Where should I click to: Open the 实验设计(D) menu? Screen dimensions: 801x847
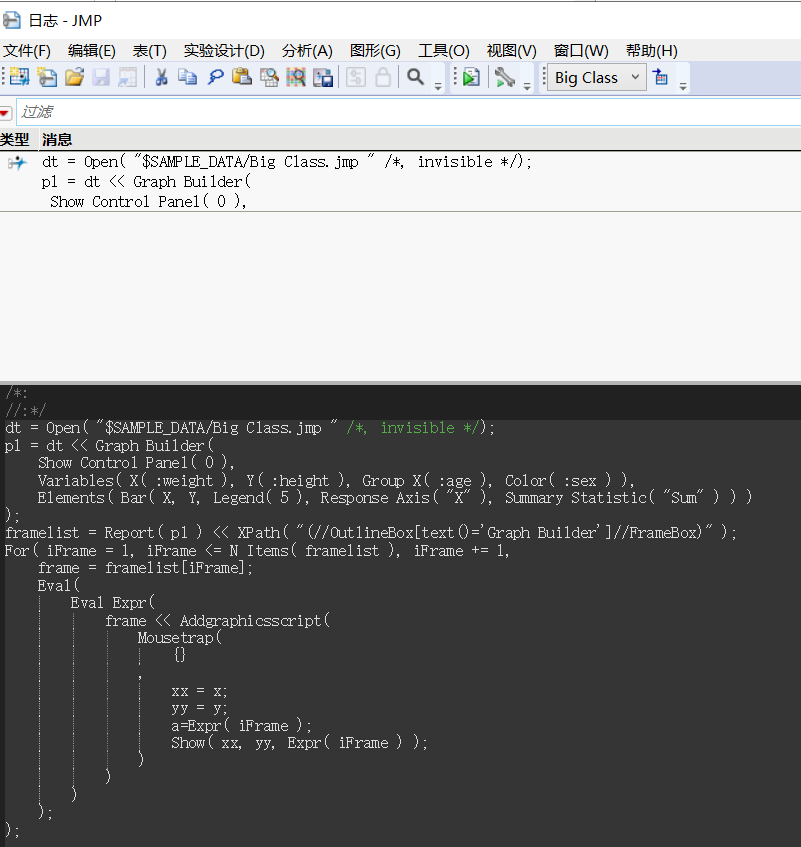224,51
